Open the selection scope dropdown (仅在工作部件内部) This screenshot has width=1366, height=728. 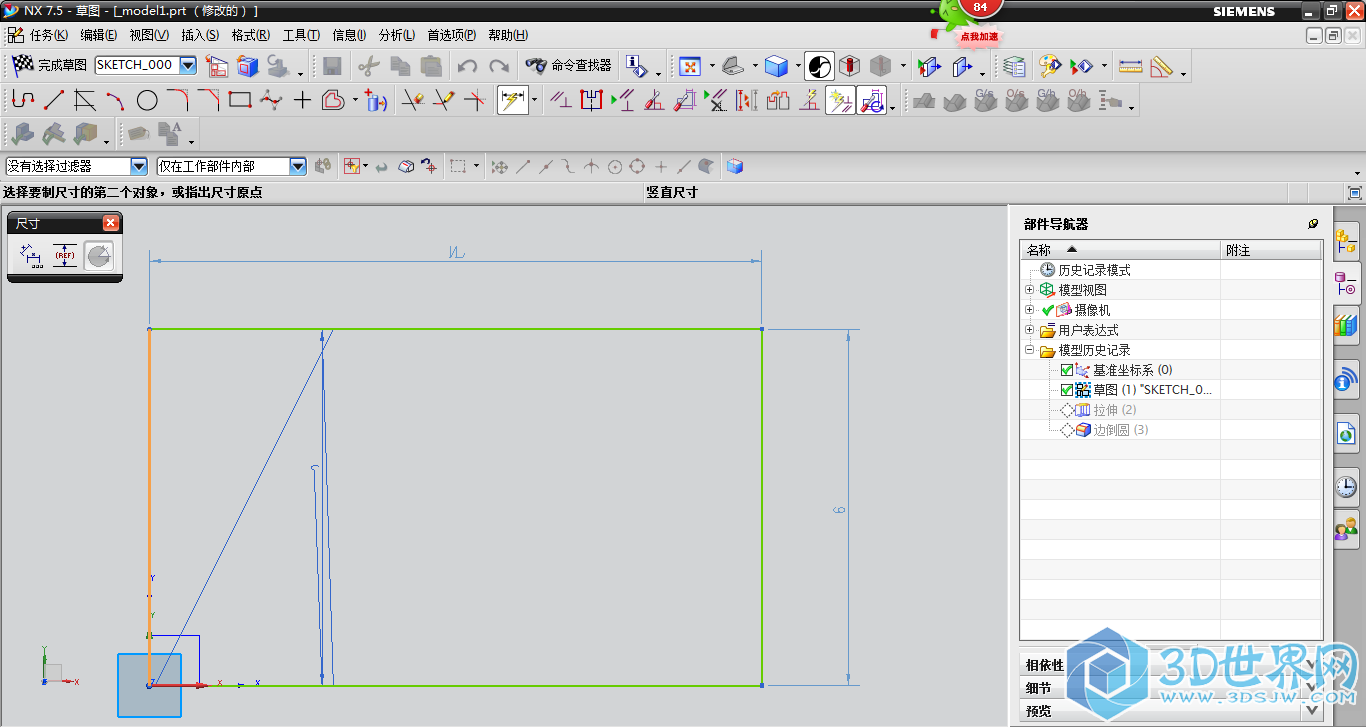[x=297, y=166]
